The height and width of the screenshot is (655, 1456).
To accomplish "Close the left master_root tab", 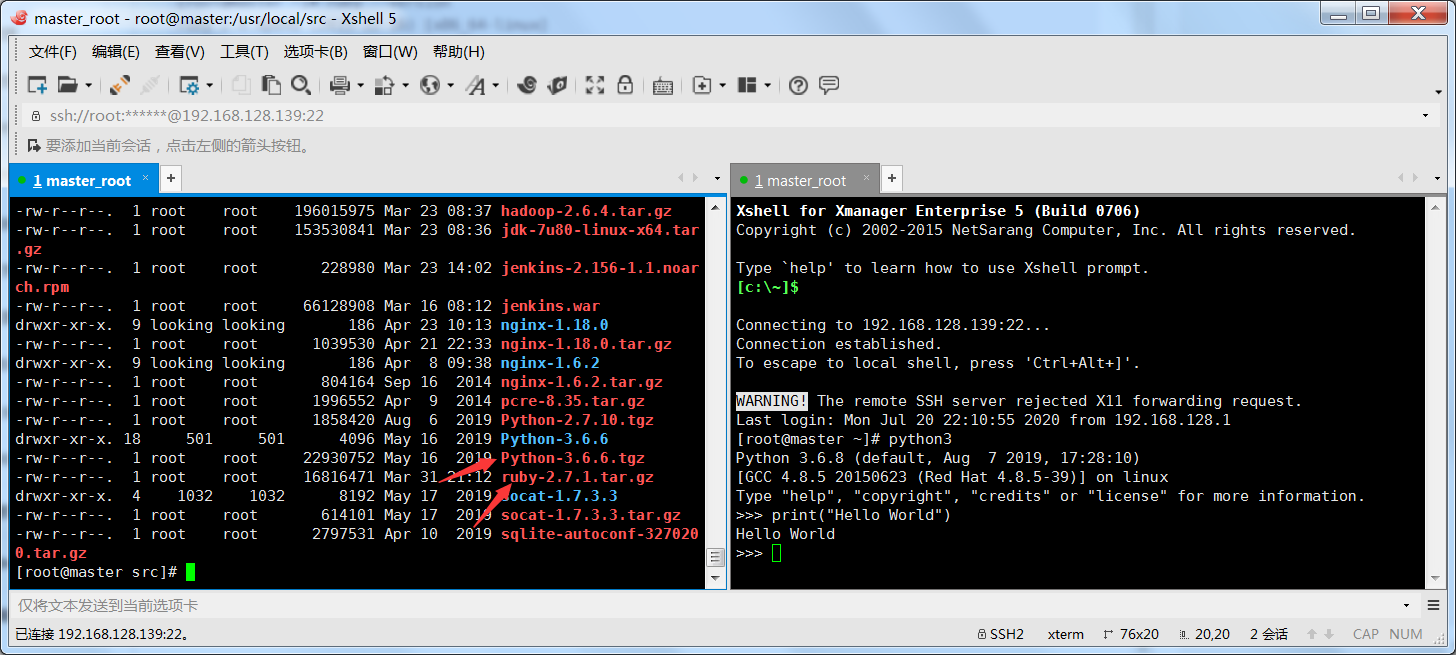I will (x=145, y=178).
